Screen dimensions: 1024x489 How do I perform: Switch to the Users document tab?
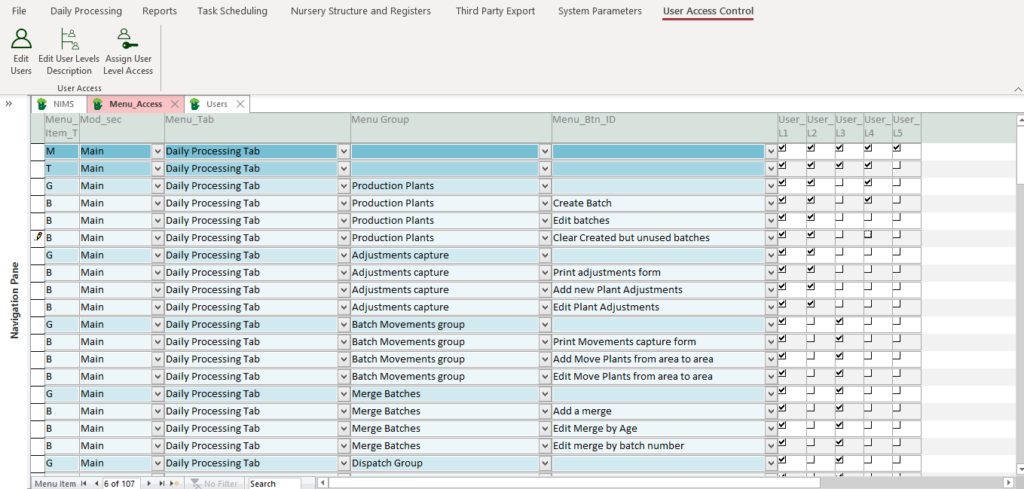point(216,104)
